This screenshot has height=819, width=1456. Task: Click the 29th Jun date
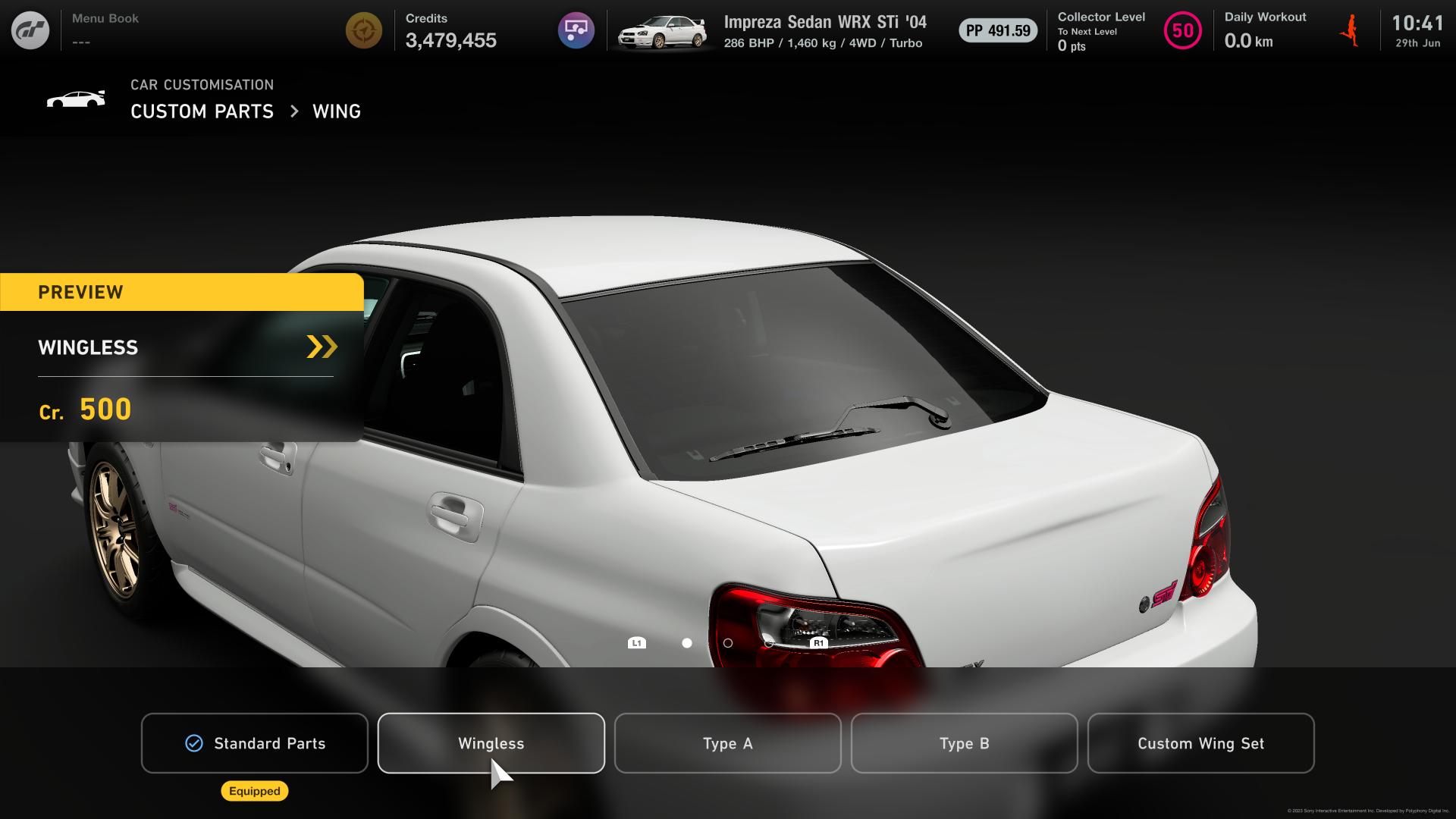point(1417,43)
